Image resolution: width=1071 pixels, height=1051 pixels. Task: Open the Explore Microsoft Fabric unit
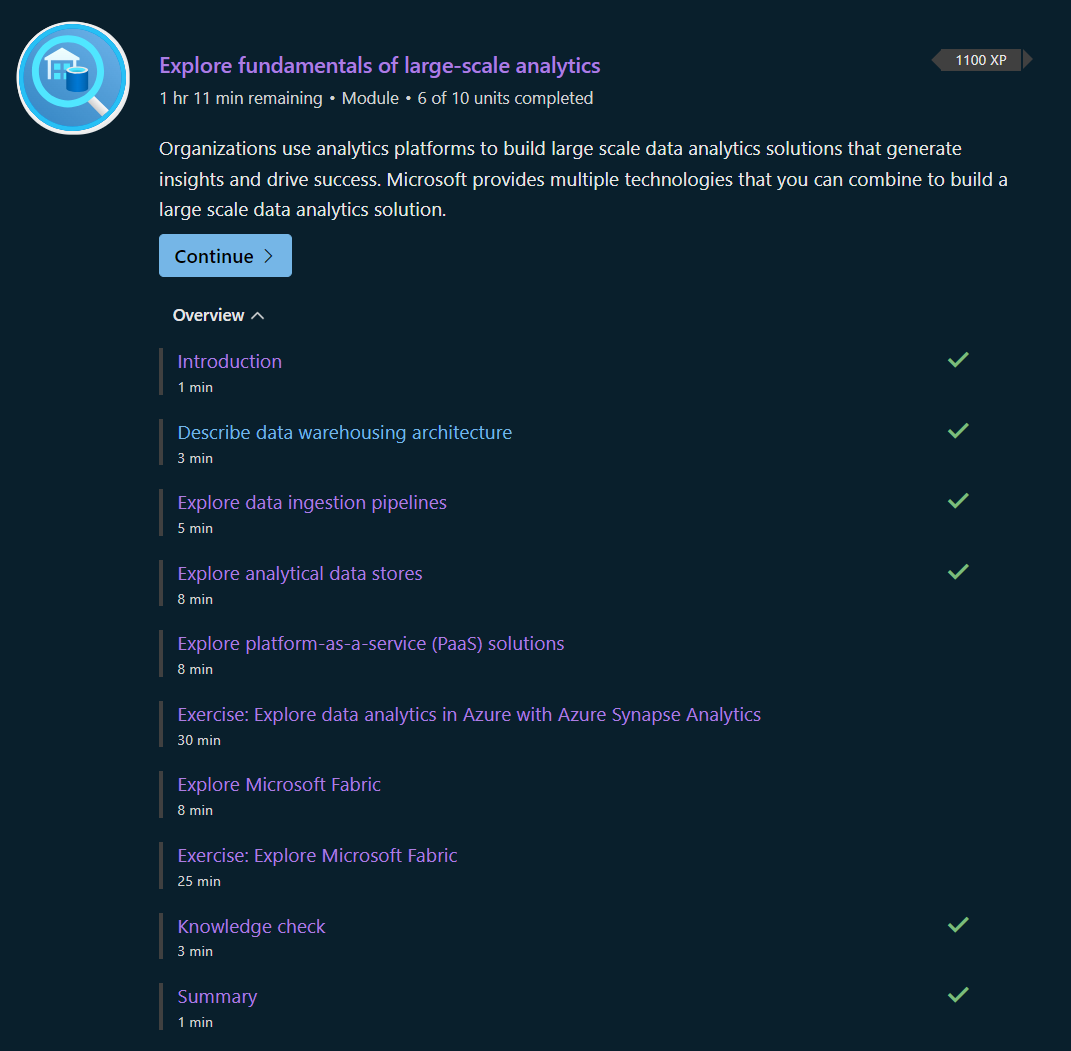(279, 784)
